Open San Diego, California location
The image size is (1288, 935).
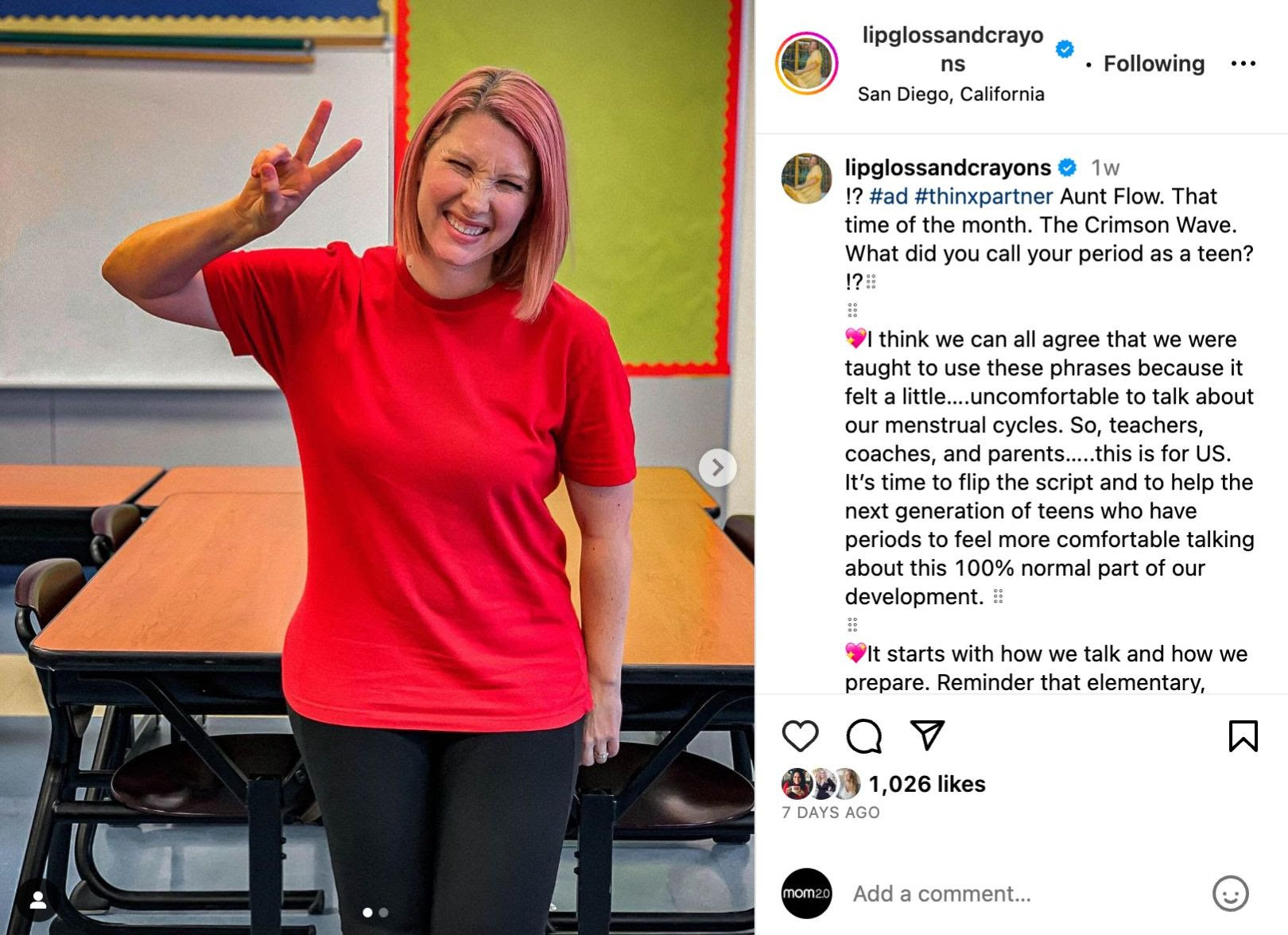tap(951, 94)
